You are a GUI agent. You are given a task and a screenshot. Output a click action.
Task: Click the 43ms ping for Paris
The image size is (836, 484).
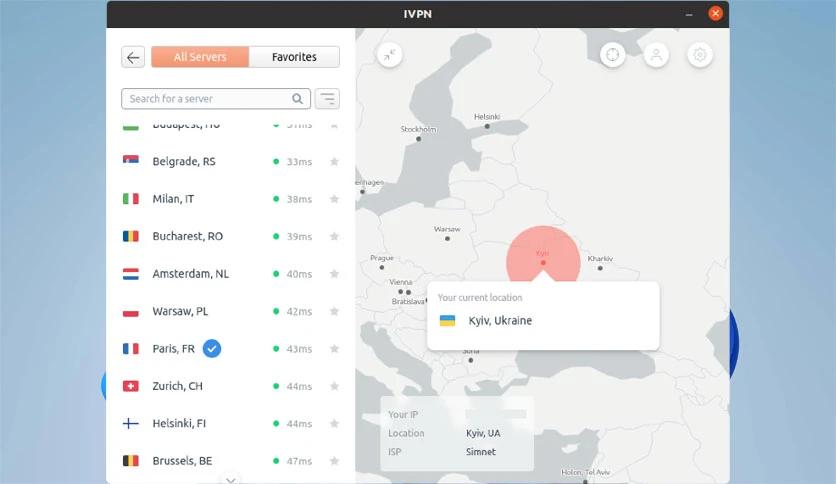(x=299, y=349)
